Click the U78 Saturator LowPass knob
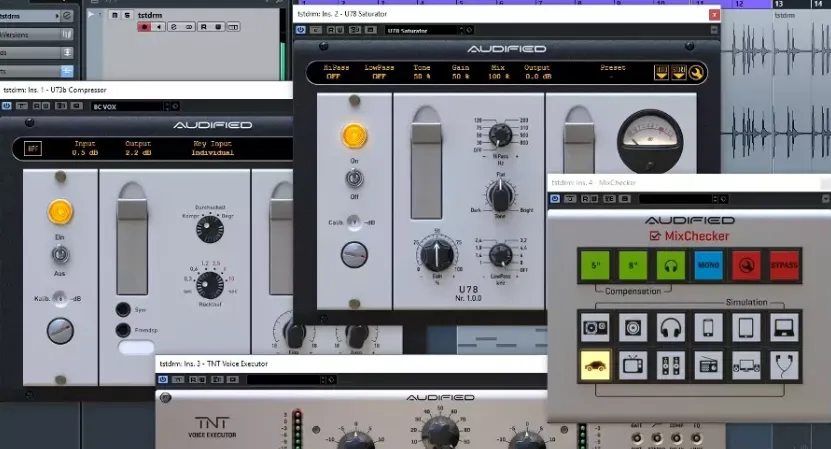 (500, 255)
